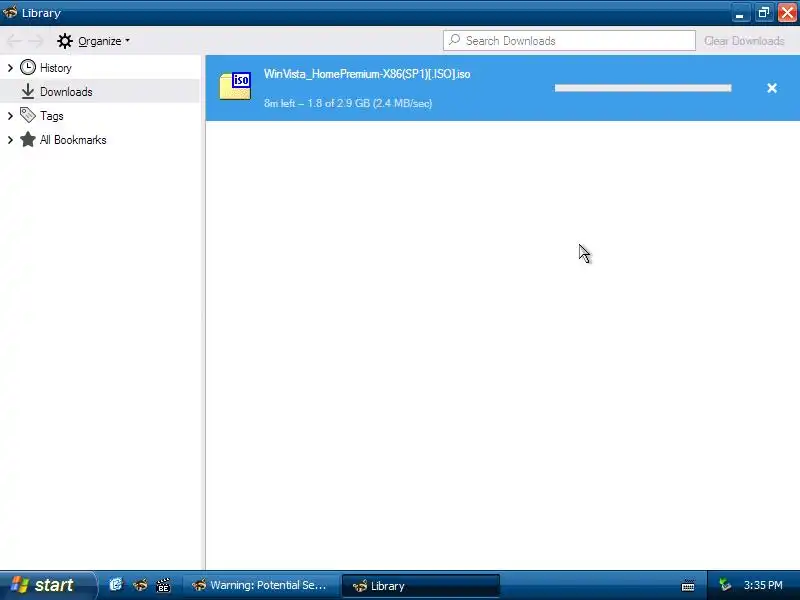
Task: Select the WinVista_HomePremium ISO file name
Action: tap(367, 74)
